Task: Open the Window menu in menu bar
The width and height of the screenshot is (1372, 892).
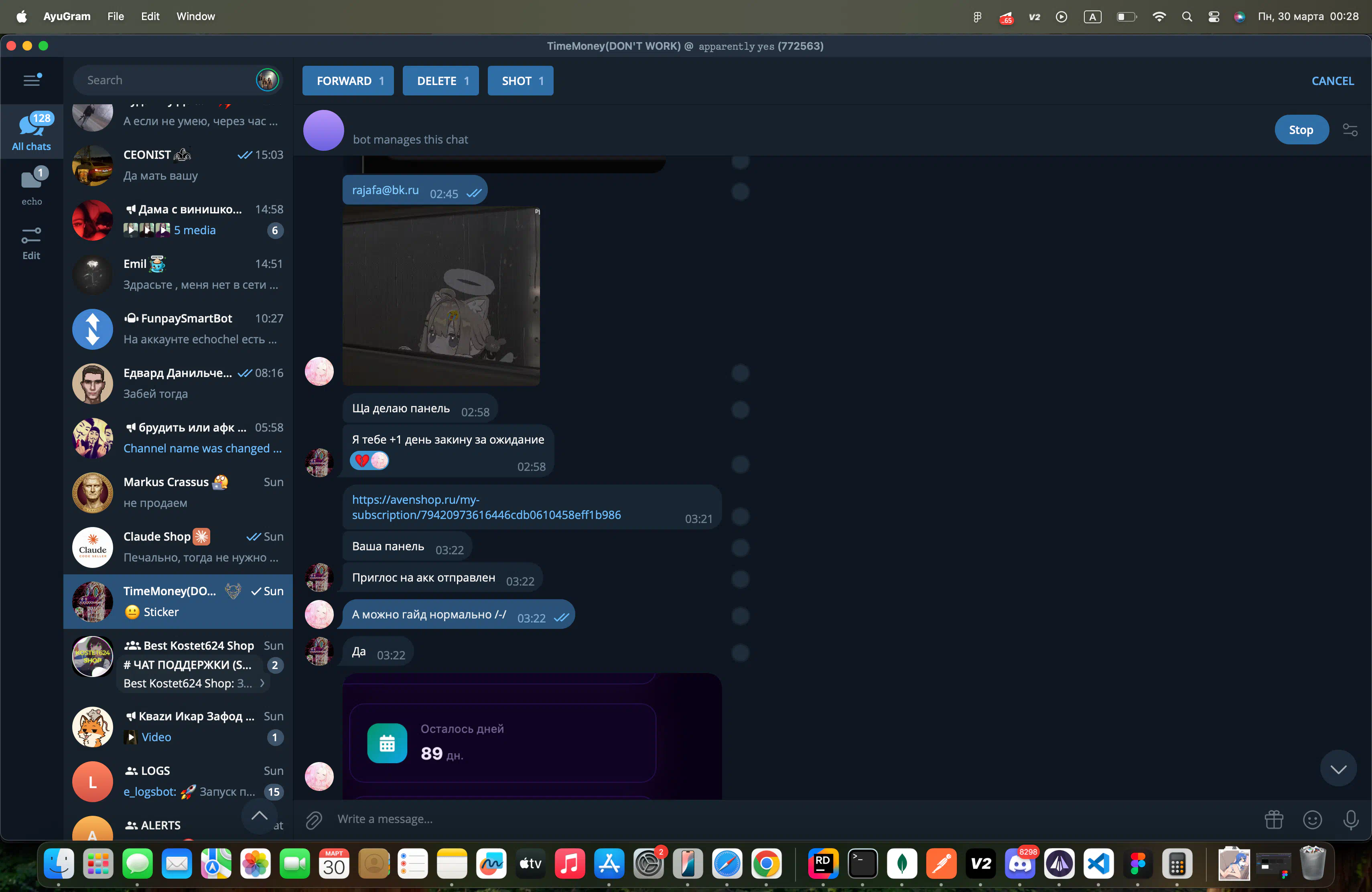Action: [x=195, y=16]
